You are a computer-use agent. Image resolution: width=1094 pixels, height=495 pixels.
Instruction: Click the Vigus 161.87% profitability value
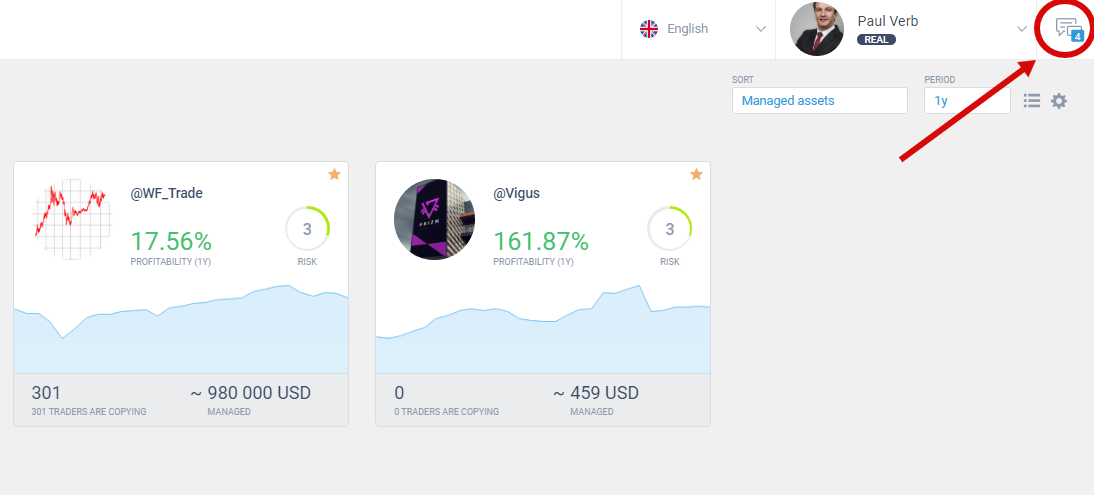(x=541, y=241)
